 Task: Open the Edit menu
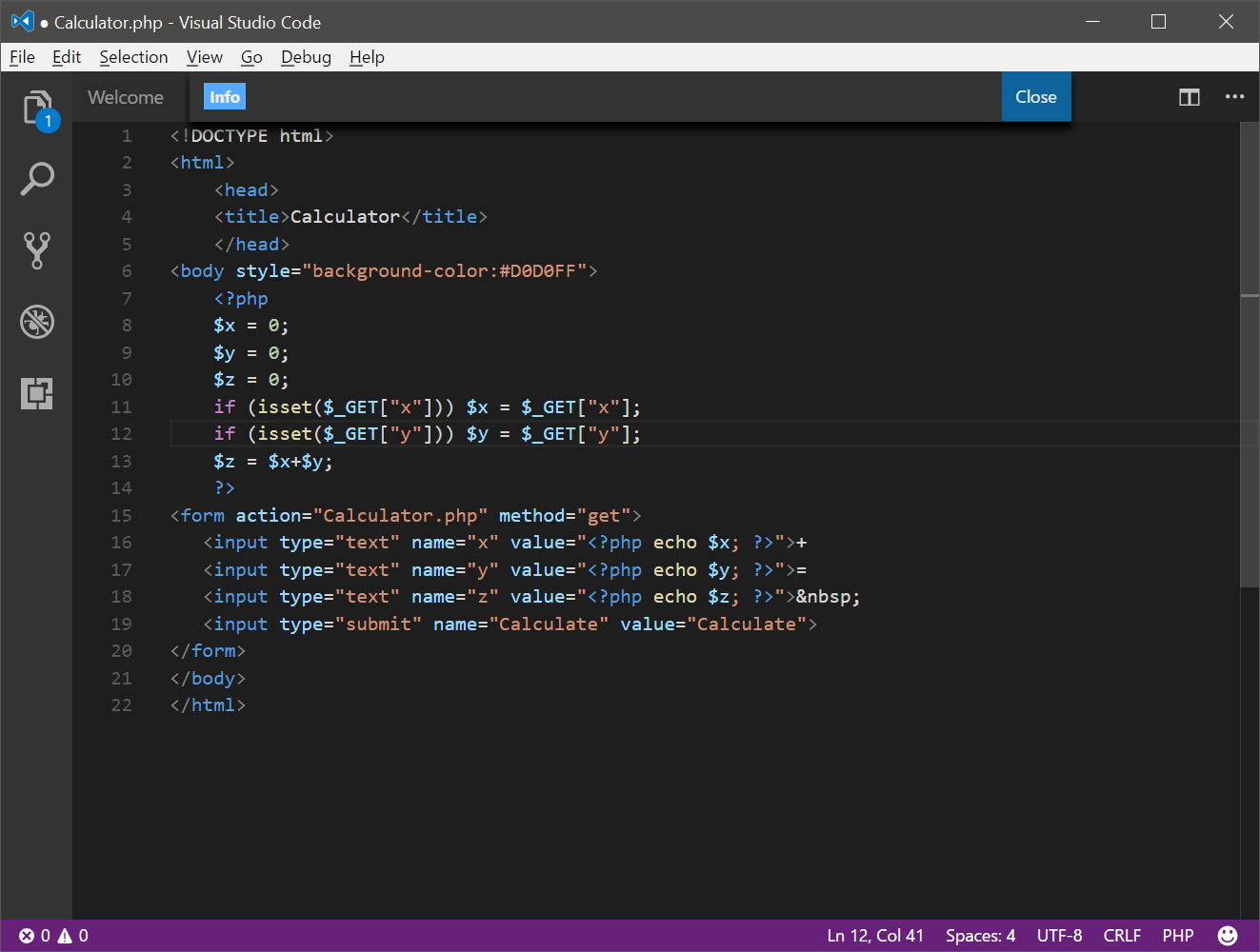click(x=67, y=57)
